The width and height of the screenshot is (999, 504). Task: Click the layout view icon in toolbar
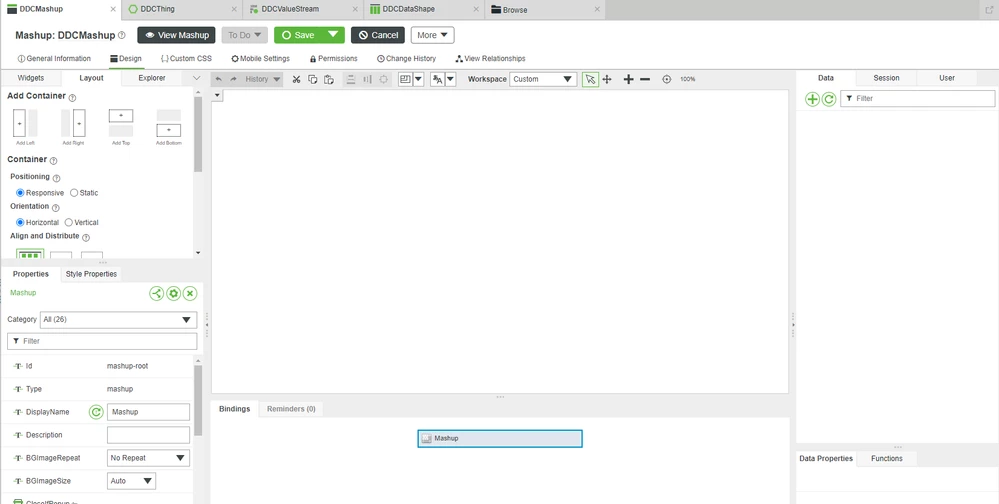(405, 80)
